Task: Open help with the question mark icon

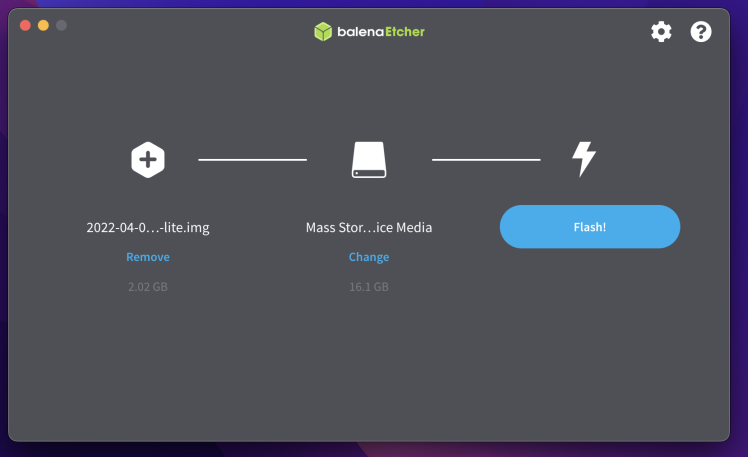Action: coord(701,31)
